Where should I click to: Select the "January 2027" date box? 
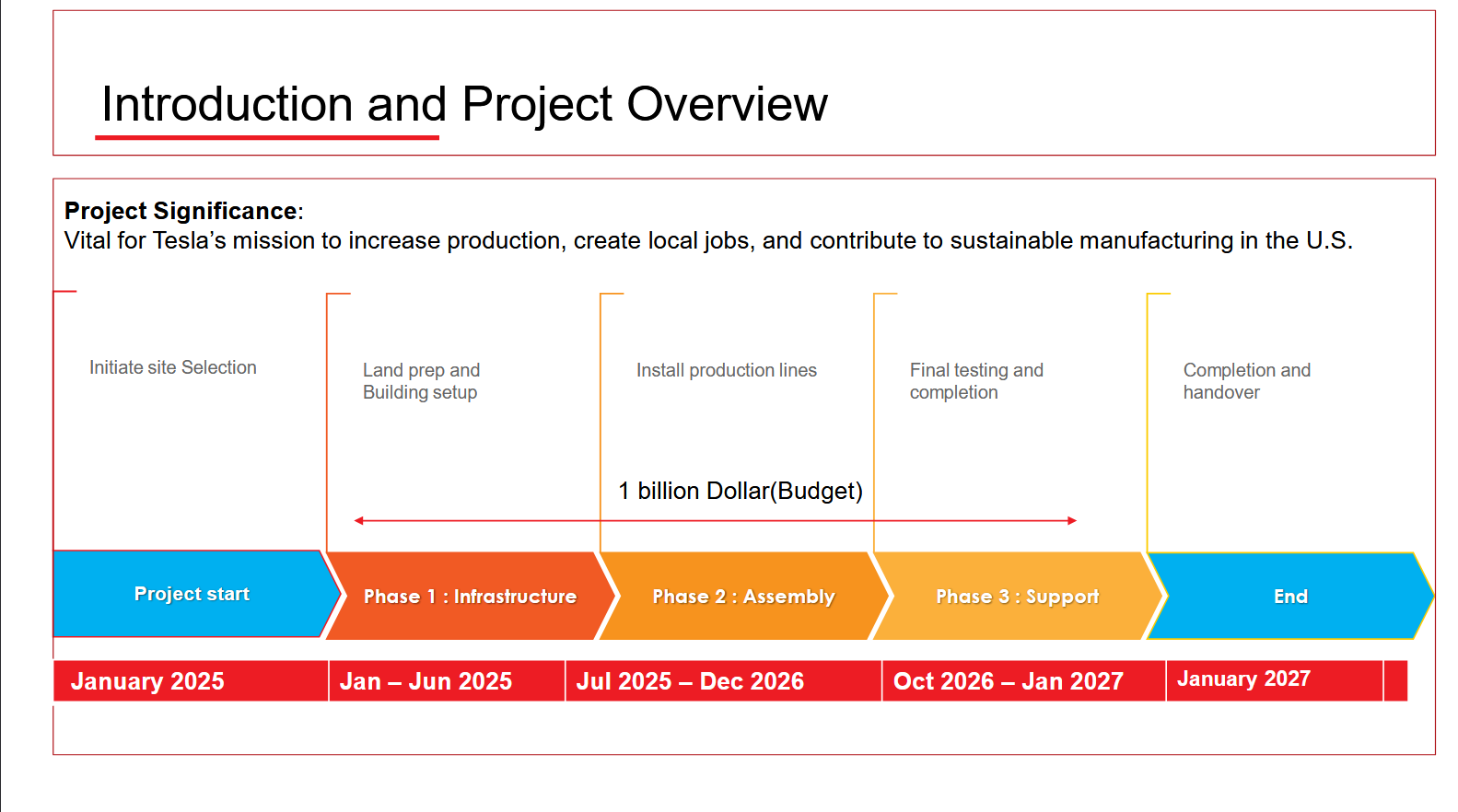coord(1273,679)
